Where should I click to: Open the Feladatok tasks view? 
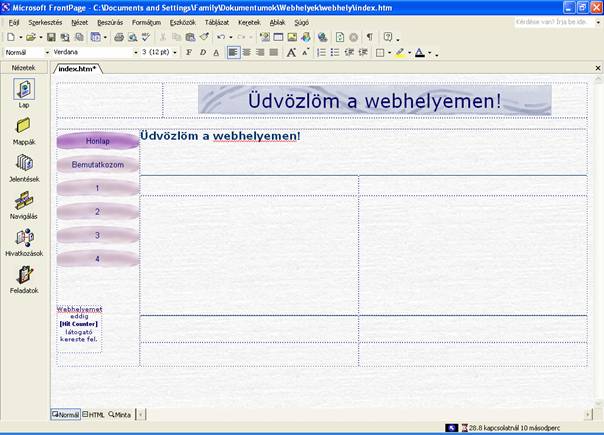pos(24,275)
